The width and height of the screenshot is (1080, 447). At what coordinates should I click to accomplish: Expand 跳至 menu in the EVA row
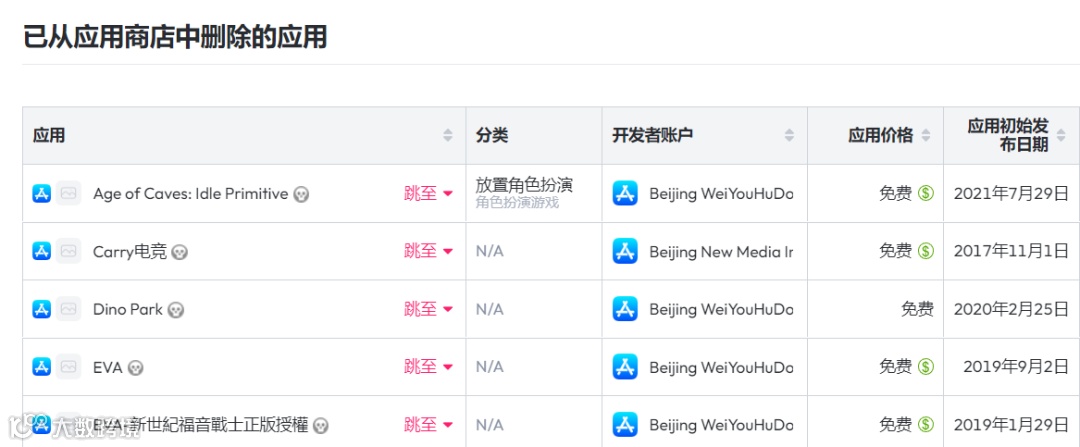coord(428,366)
